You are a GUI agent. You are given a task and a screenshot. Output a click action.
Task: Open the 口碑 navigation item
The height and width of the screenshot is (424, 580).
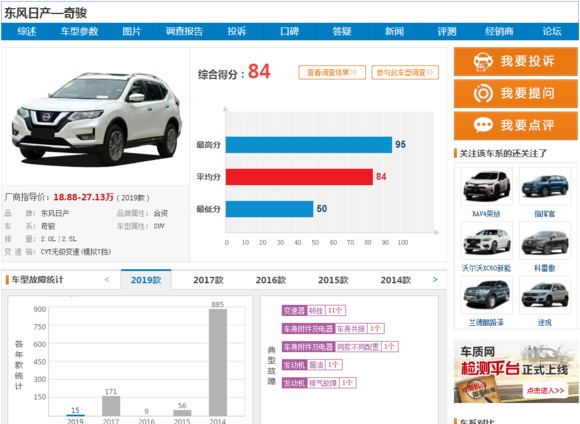(289, 31)
